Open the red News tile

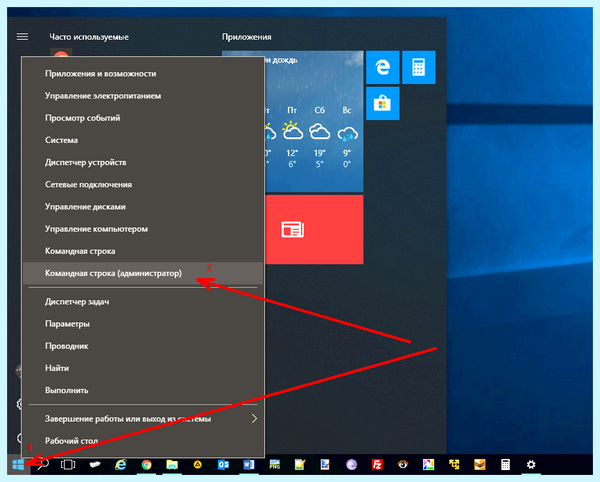click(314, 230)
